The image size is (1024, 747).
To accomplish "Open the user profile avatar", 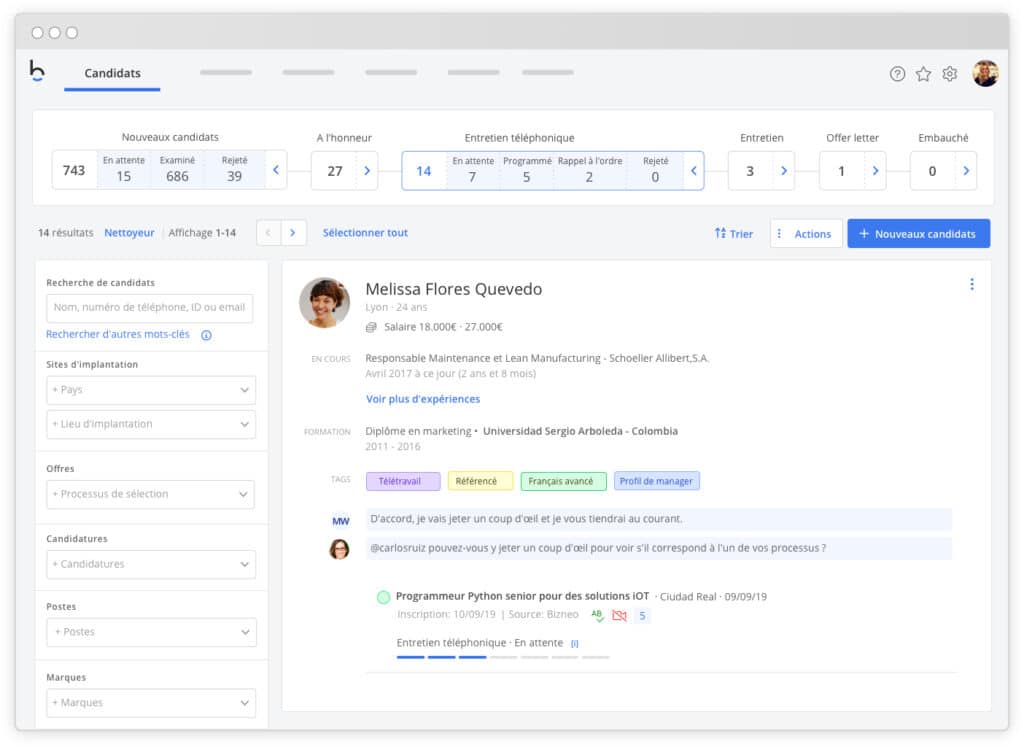I will [985, 73].
